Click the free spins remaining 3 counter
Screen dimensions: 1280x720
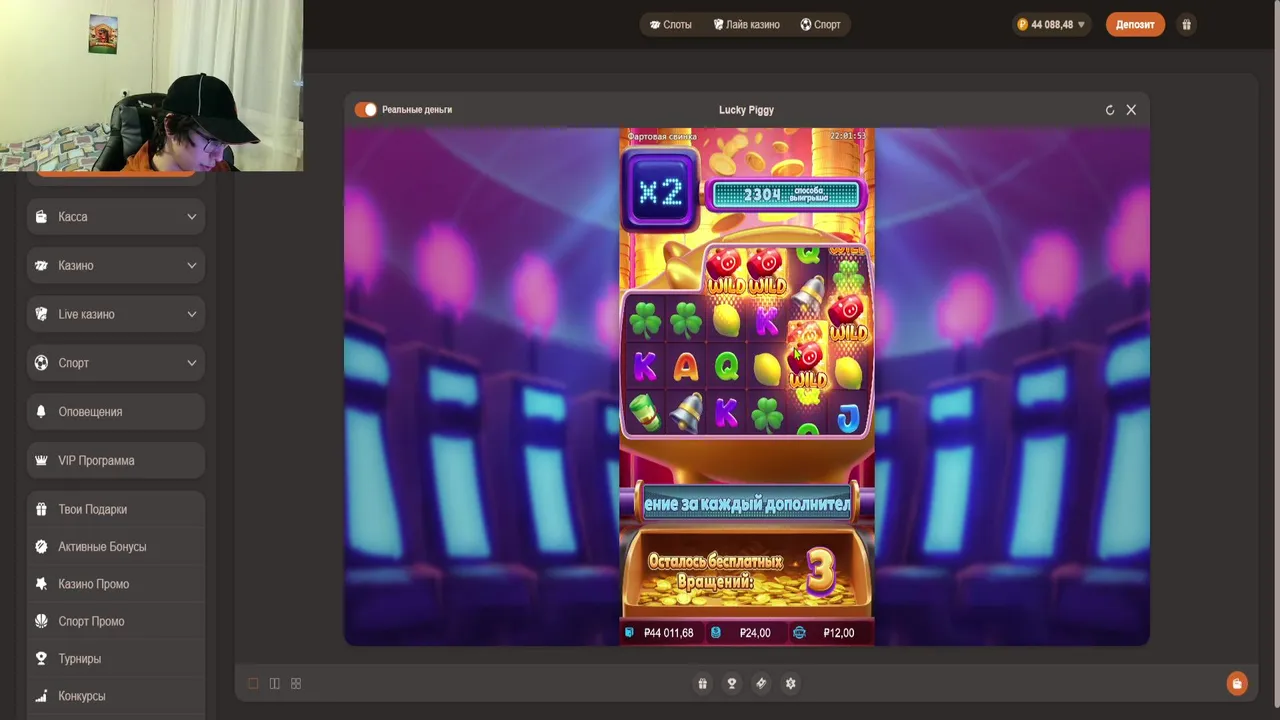[x=820, y=571]
